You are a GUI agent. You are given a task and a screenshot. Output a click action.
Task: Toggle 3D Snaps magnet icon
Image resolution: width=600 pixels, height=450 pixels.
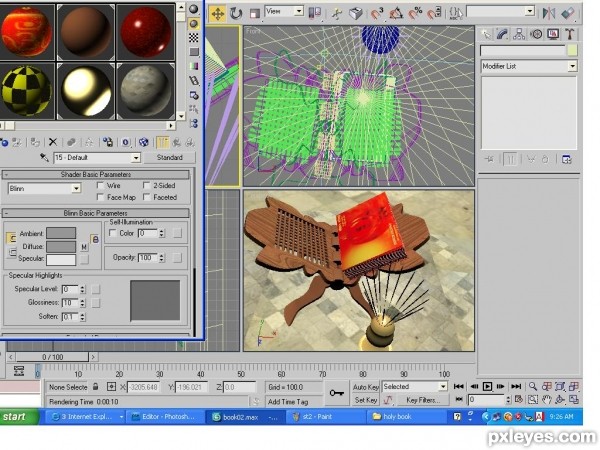point(377,14)
